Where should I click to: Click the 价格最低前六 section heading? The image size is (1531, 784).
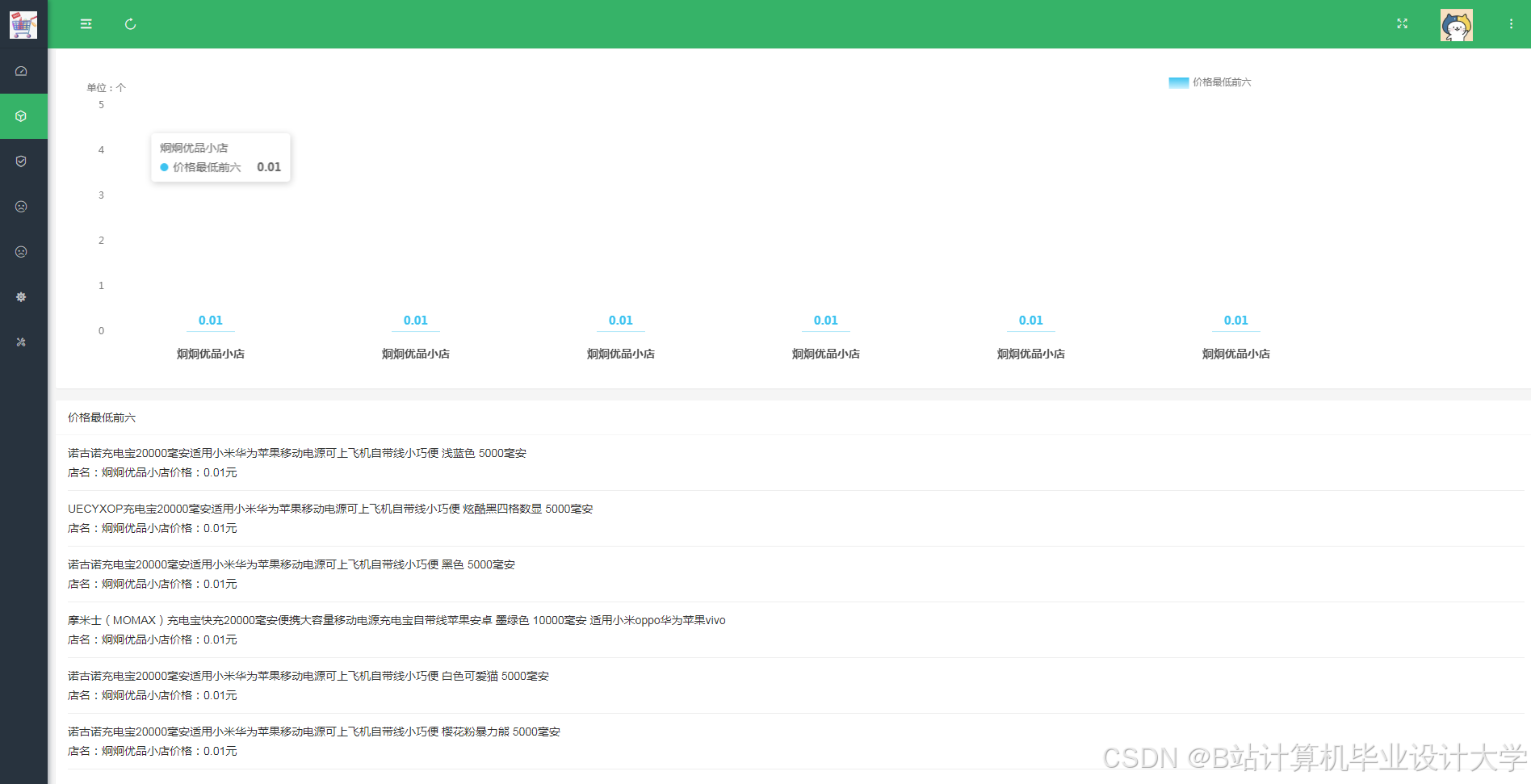(102, 417)
